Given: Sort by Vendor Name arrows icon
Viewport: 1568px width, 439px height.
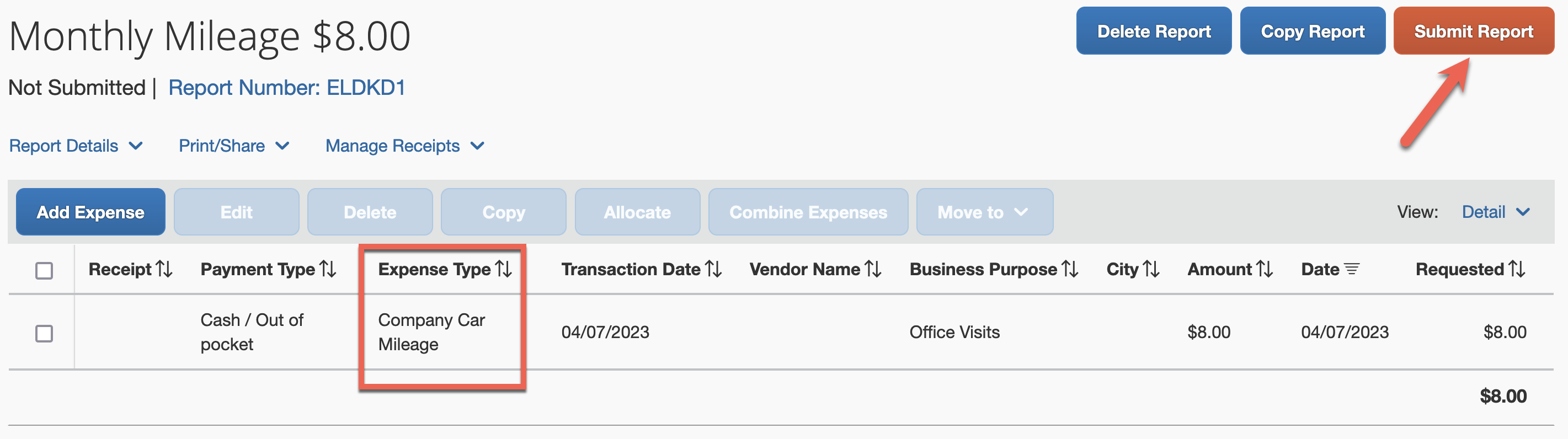Looking at the screenshot, I should pos(873,269).
